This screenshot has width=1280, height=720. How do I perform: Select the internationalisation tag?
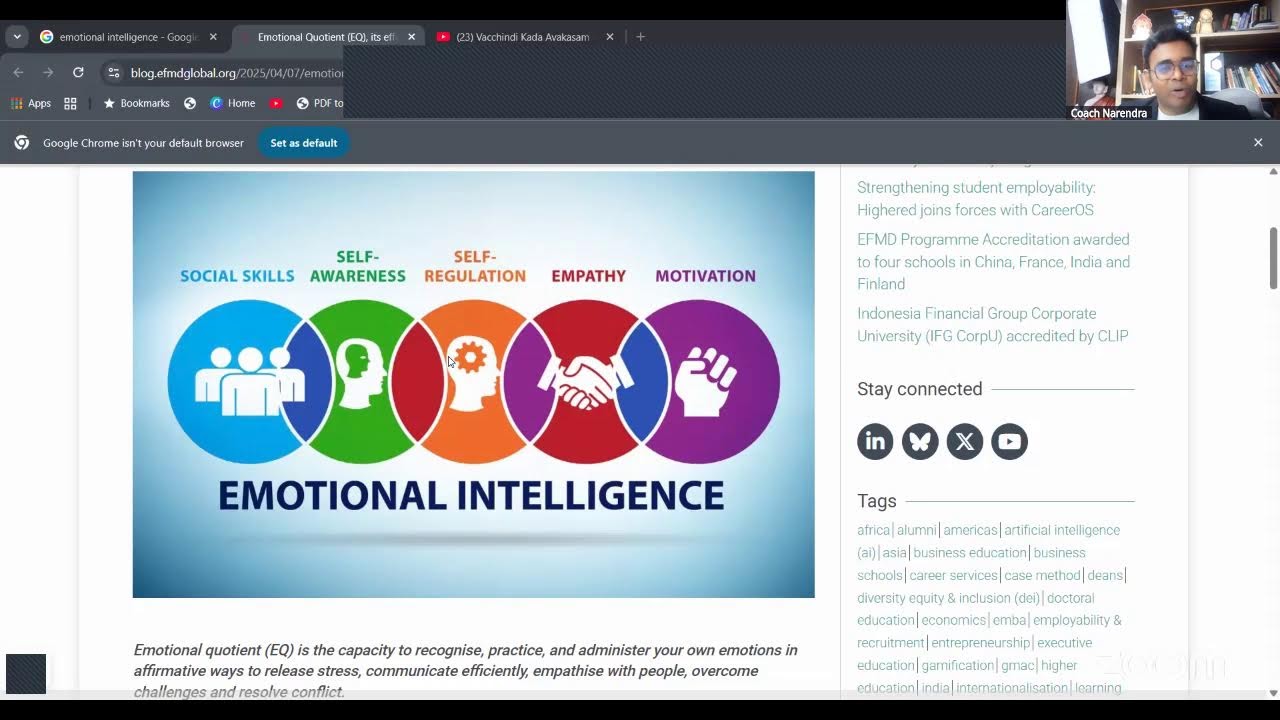pos(1012,688)
